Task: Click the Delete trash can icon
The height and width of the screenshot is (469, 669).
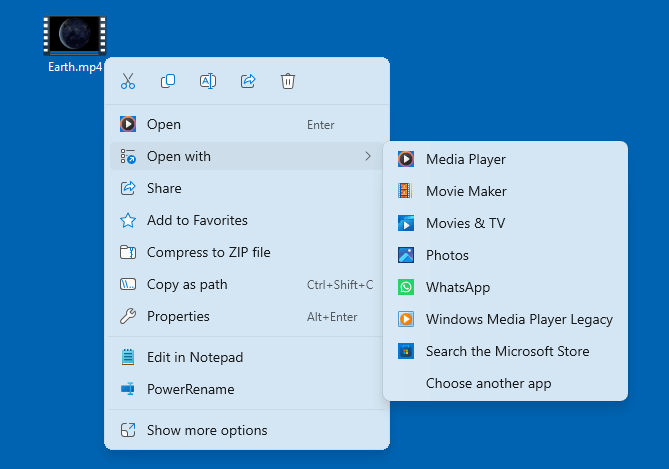Action: point(288,81)
